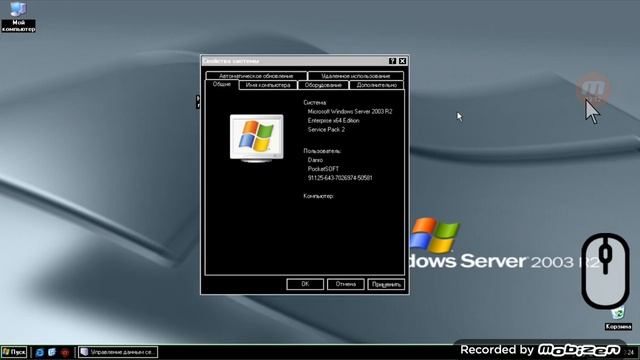Click the PocketSOFT organization text

click(323, 169)
